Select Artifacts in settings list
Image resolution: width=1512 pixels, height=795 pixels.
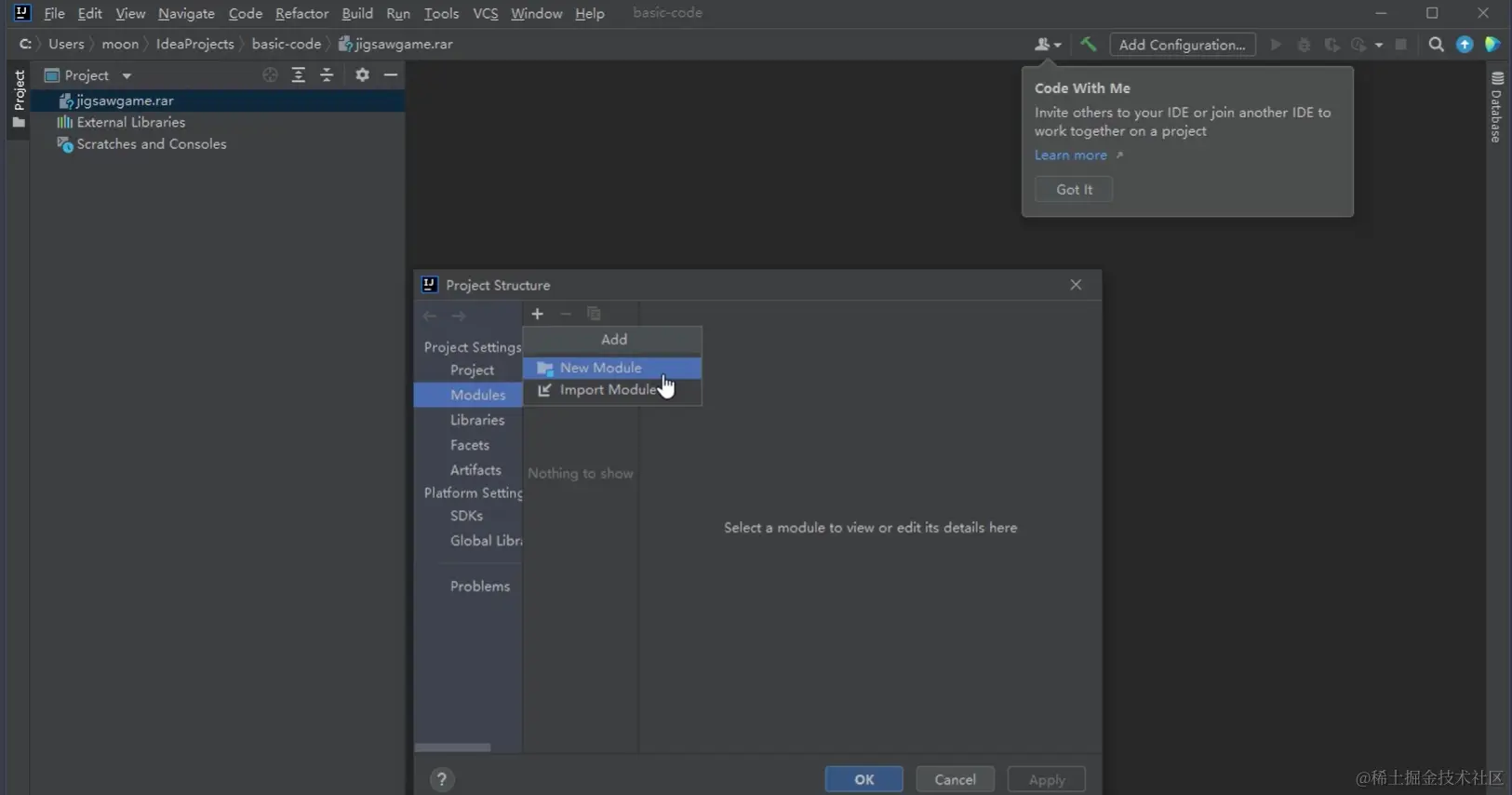(475, 470)
